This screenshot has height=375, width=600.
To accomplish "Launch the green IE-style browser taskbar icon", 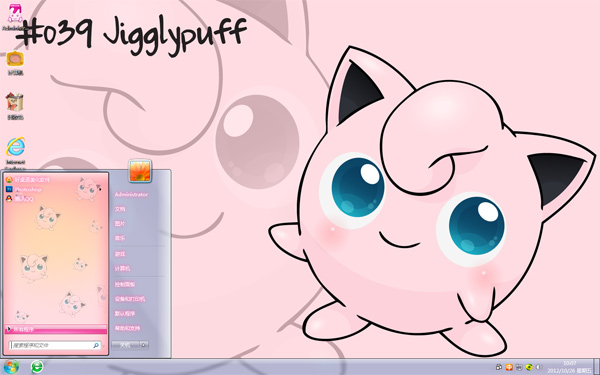I will [x=37, y=367].
